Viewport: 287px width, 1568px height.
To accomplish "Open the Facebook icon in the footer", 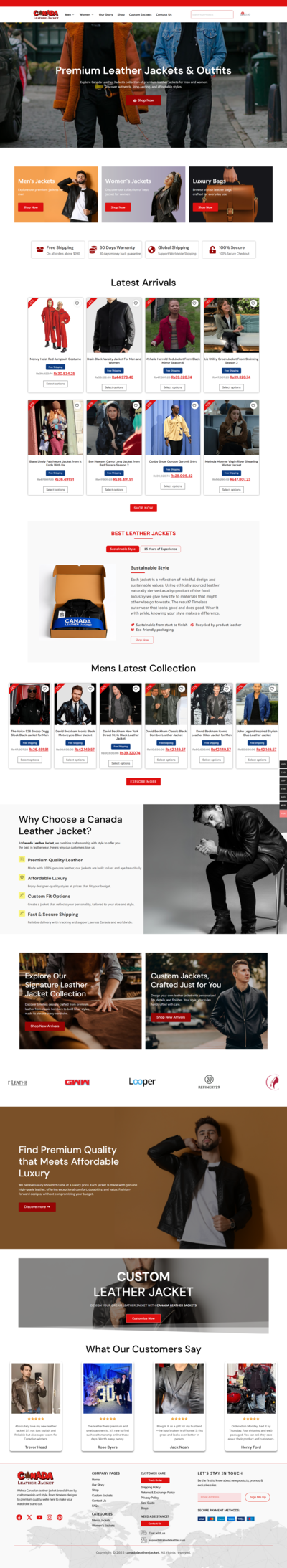I will pos(19,1517).
